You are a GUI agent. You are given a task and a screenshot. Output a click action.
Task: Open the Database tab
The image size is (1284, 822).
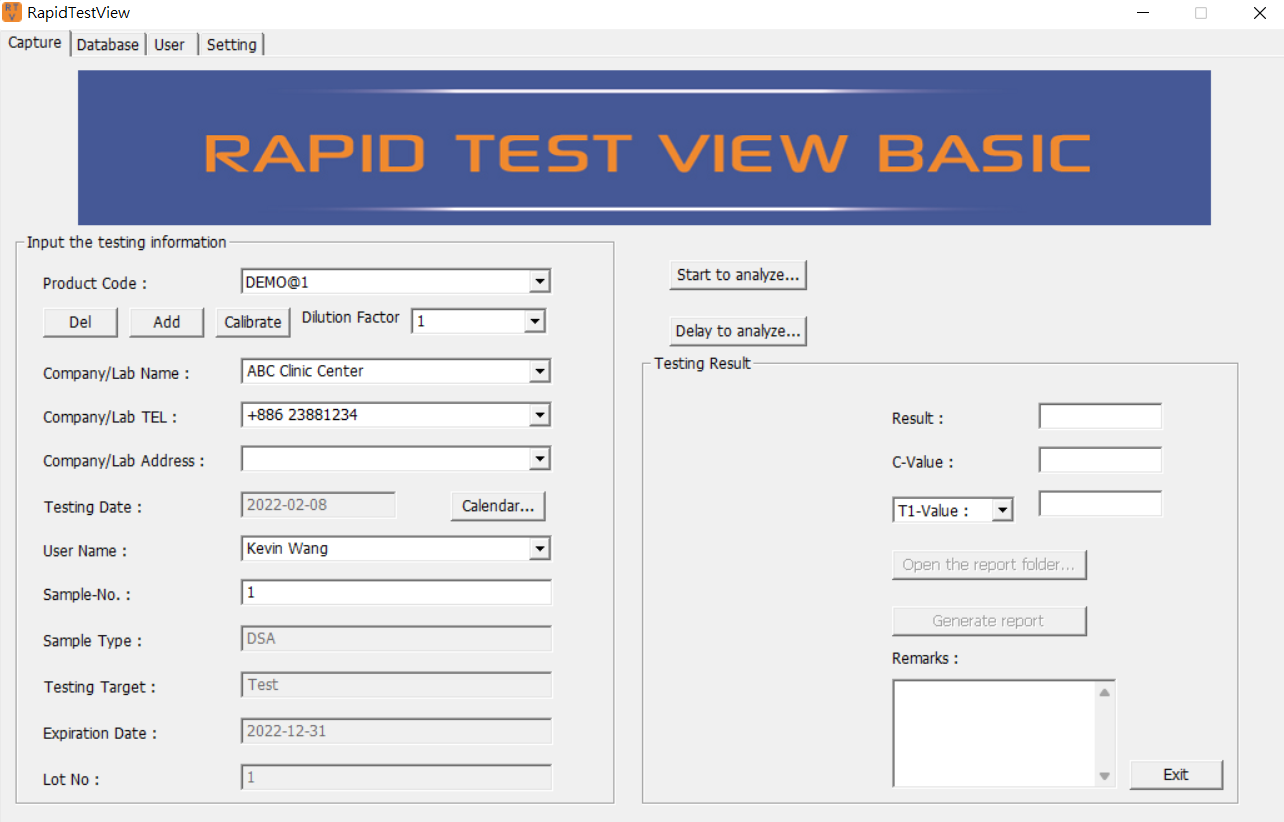(x=108, y=45)
